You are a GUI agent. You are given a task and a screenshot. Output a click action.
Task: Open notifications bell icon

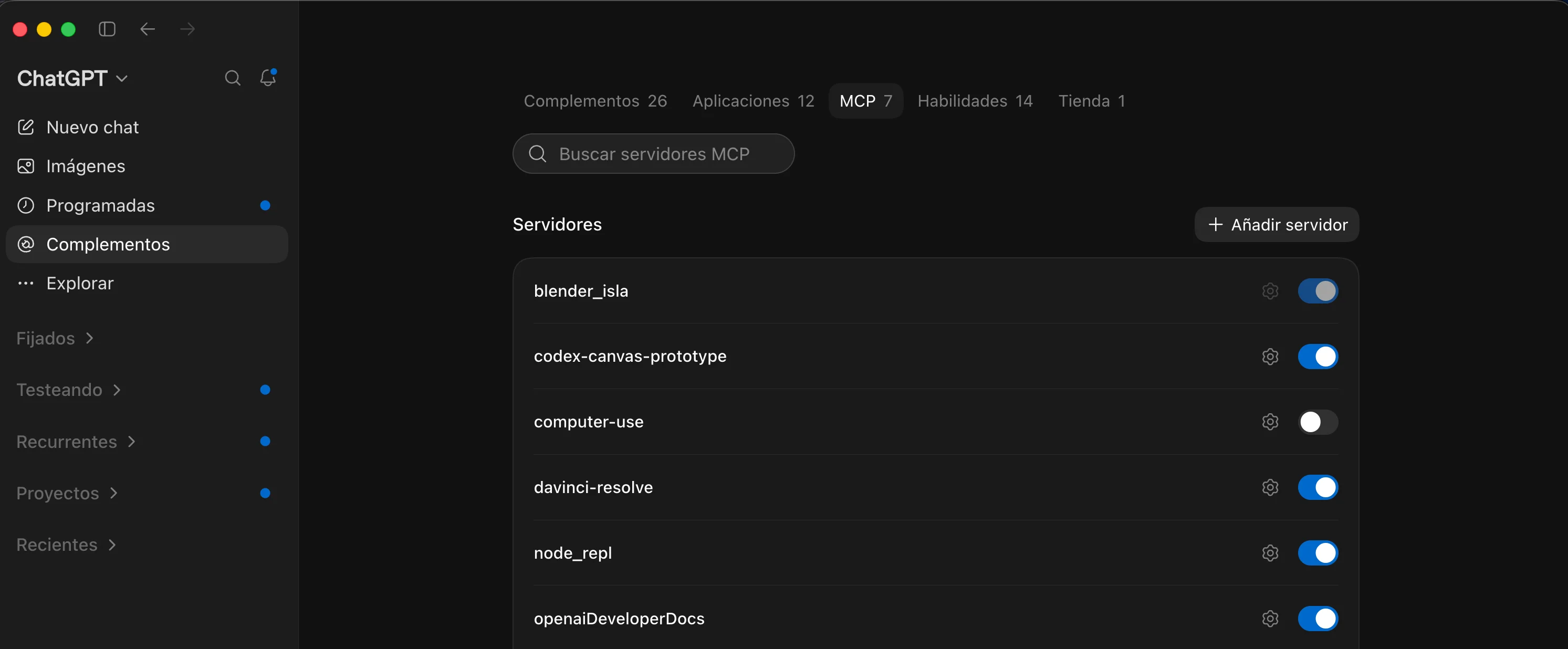coord(268,77)
